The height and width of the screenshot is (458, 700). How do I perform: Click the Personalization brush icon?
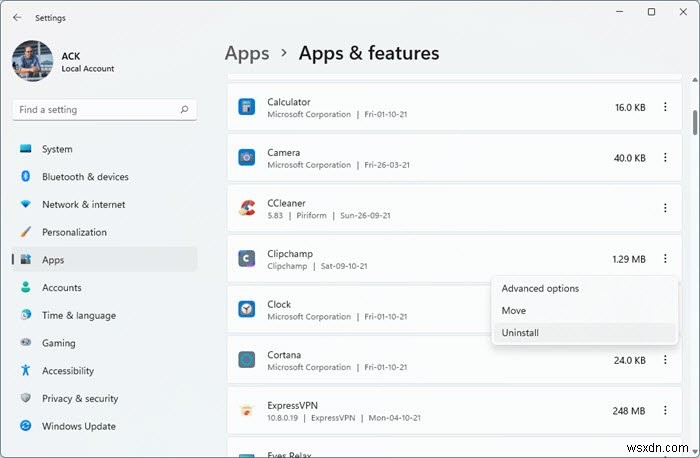25,232
